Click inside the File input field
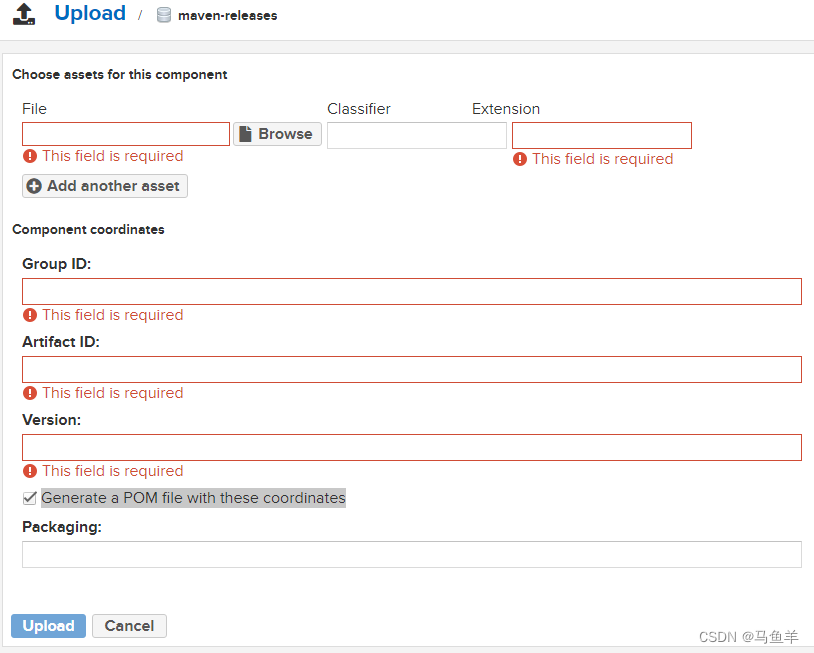 125,133
